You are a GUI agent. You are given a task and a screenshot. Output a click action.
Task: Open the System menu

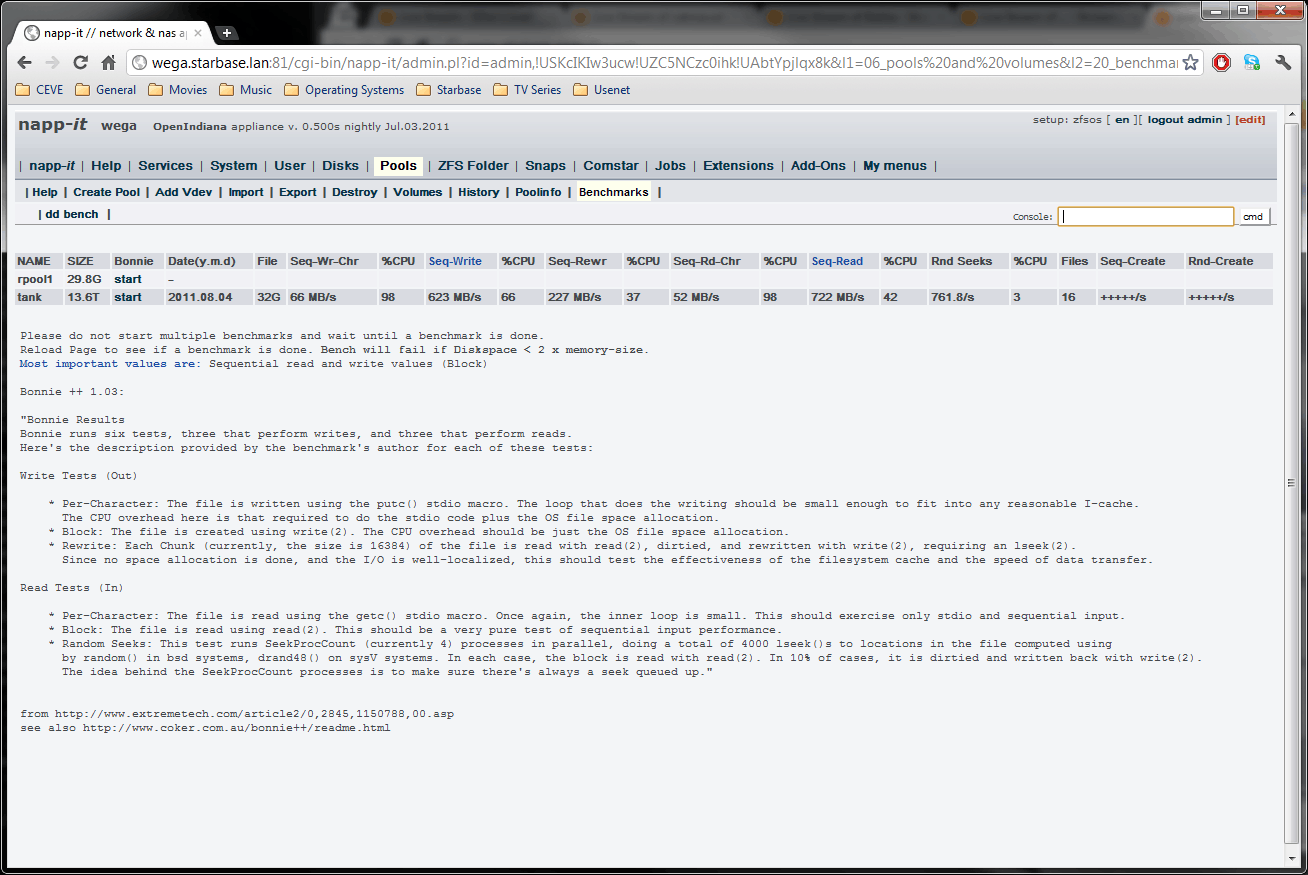coord(234,166)
